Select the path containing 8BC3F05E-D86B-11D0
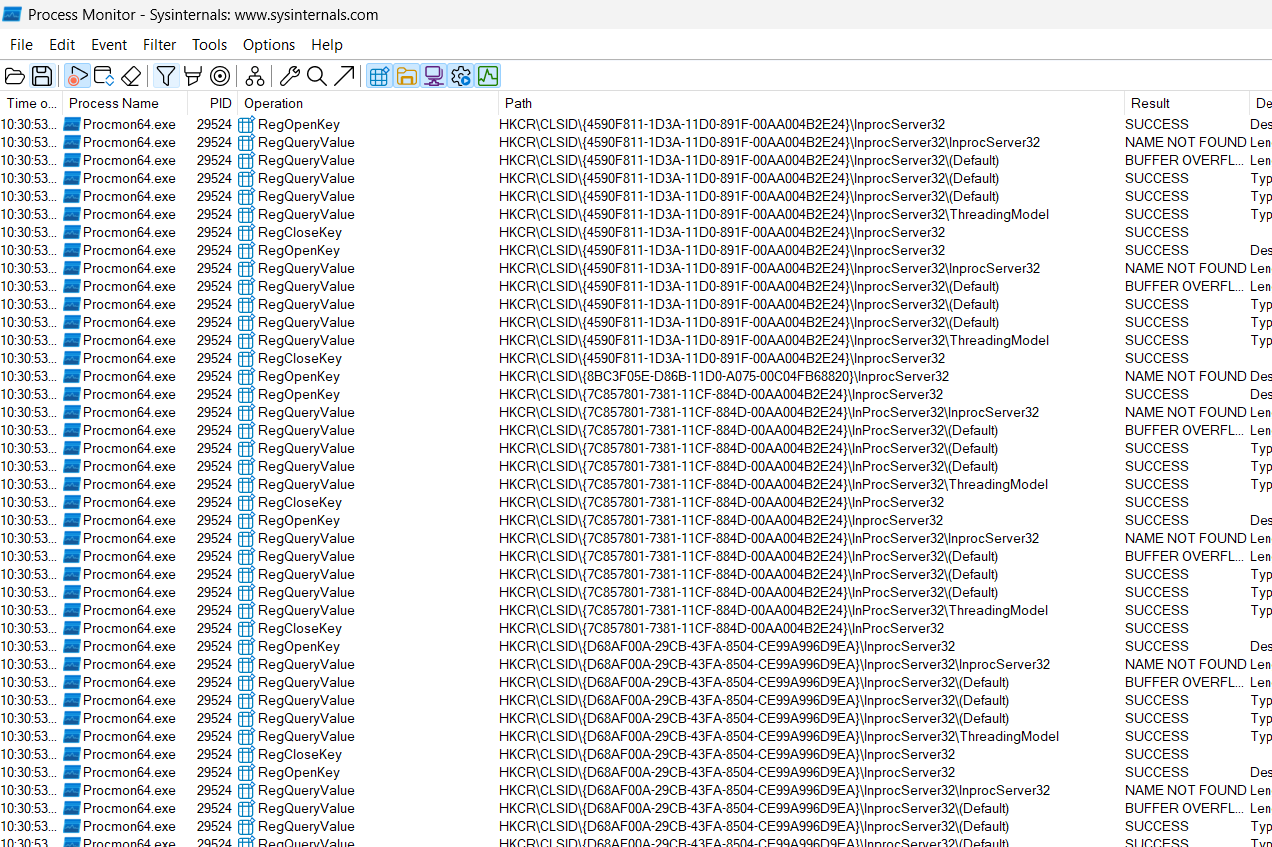This screenshot has width=1272, height=847. click(x=724, y=376)
